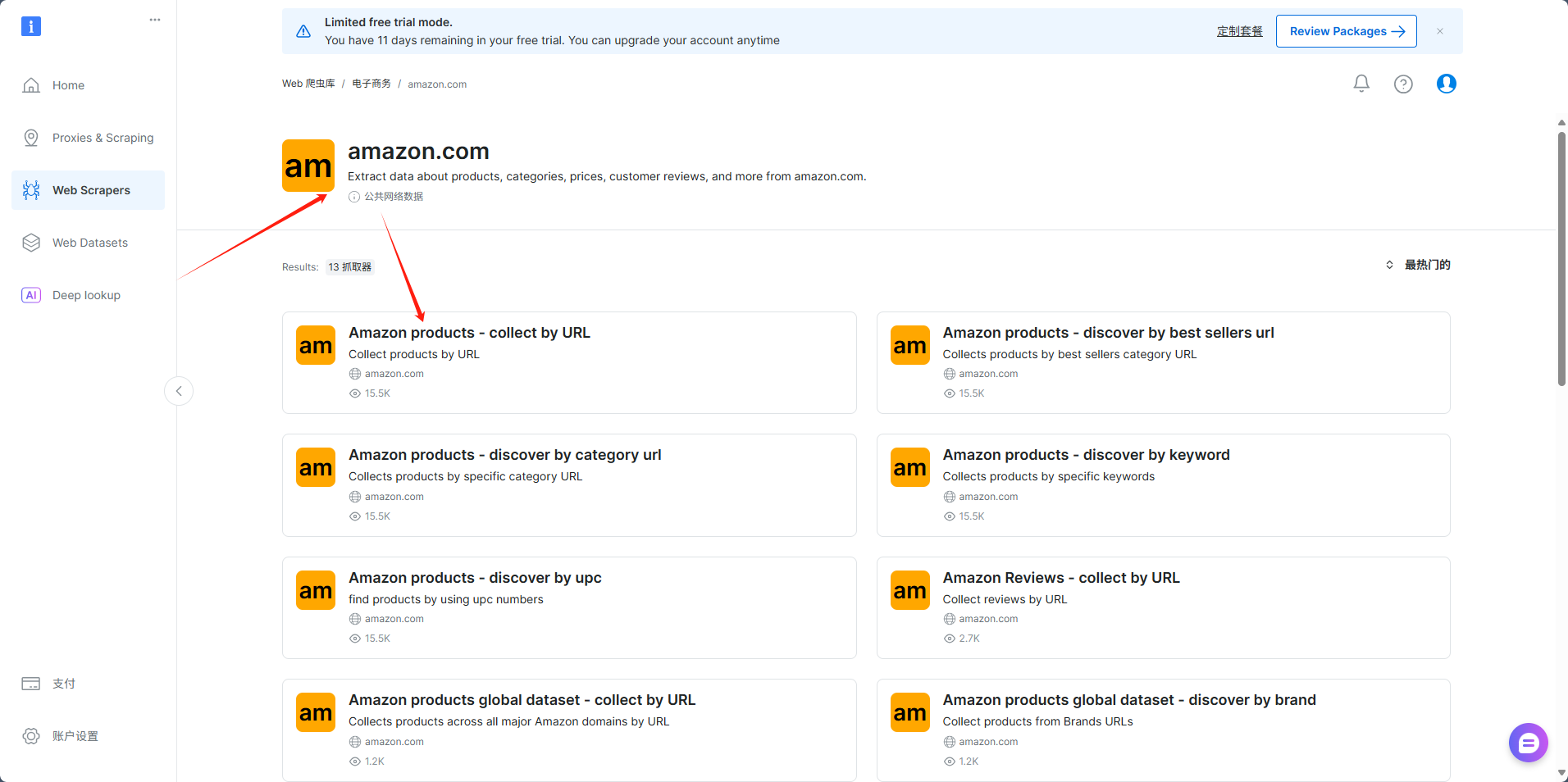Image resolution: width=1568 pixels, height=782 pixels.
Task: Click the Bright Data logo icon
Action: (x=31, y=26)
